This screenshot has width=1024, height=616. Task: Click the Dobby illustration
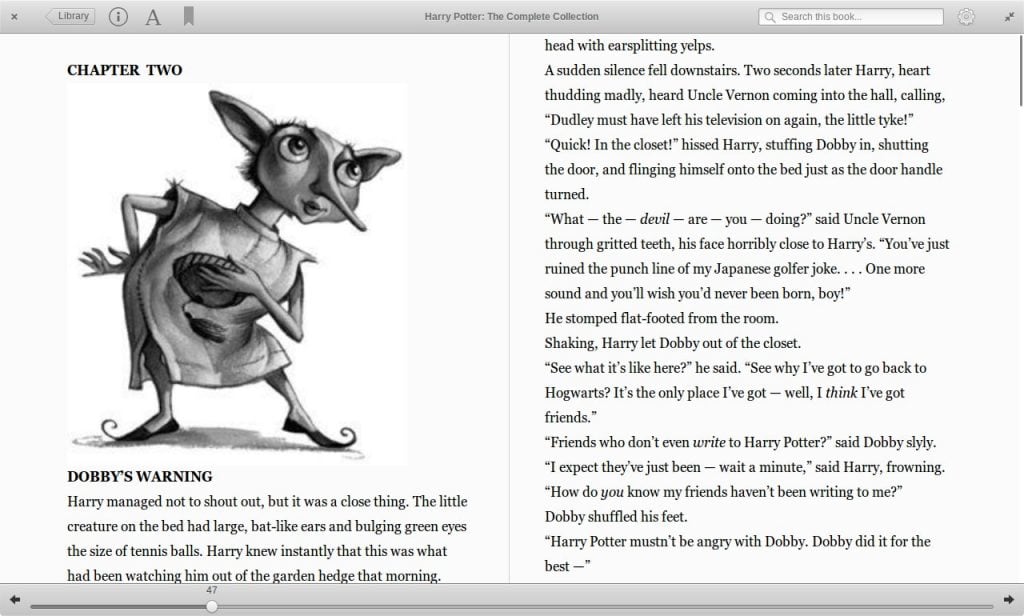pyautogui.click(x=236, y=273)
